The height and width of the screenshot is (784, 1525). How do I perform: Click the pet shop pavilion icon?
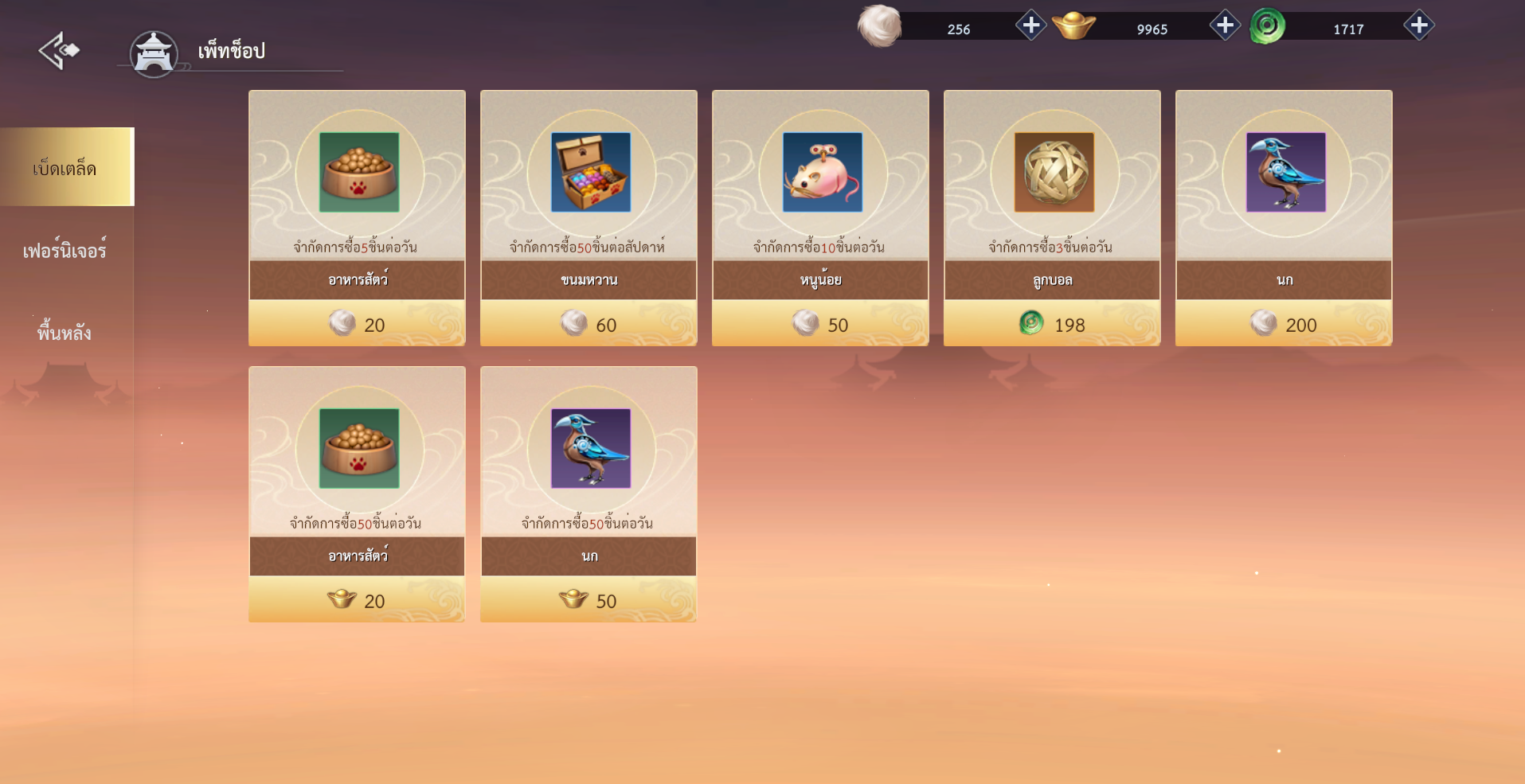[x=154, y=54]
